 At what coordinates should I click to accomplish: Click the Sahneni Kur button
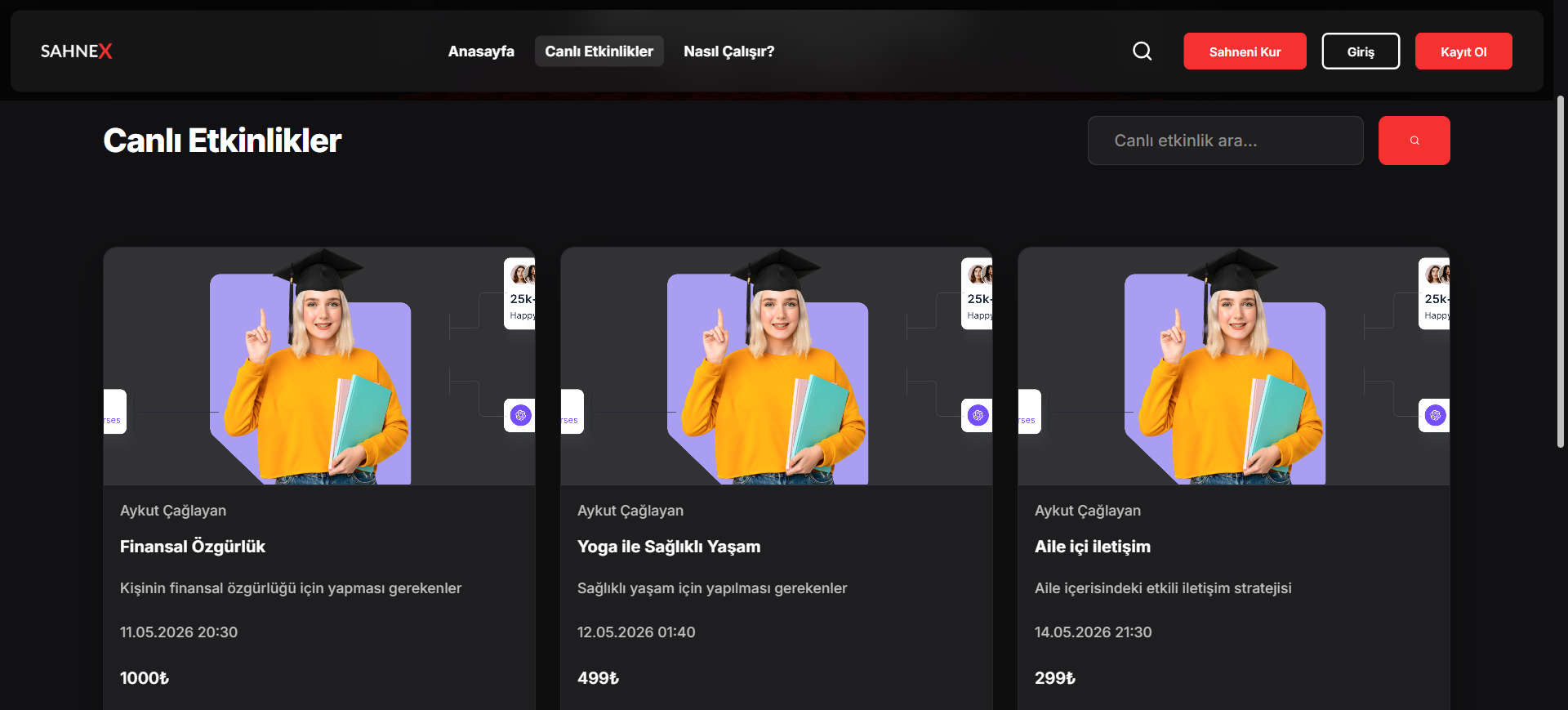pyautogui.click(x=1245, y=51)
